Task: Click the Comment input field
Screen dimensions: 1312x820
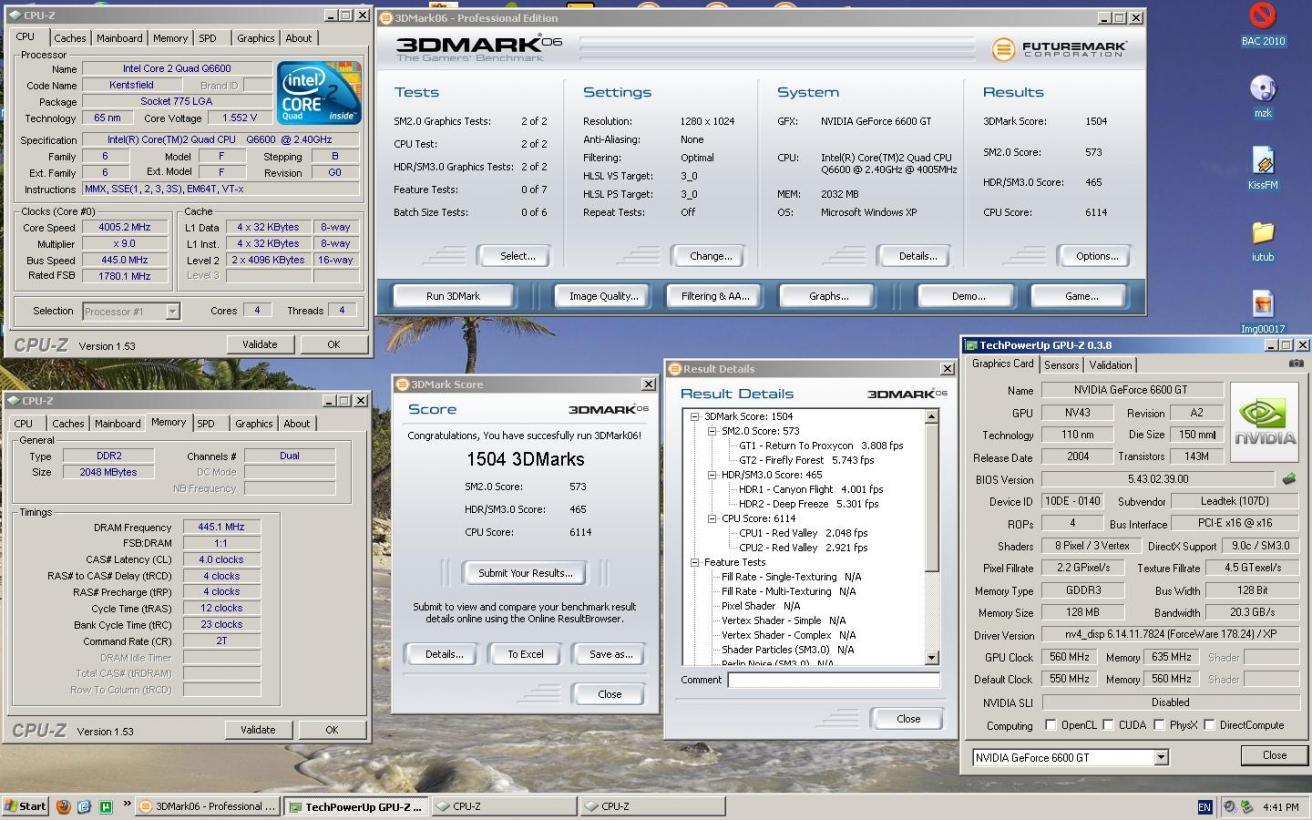Action: click(x=833, y=679)
